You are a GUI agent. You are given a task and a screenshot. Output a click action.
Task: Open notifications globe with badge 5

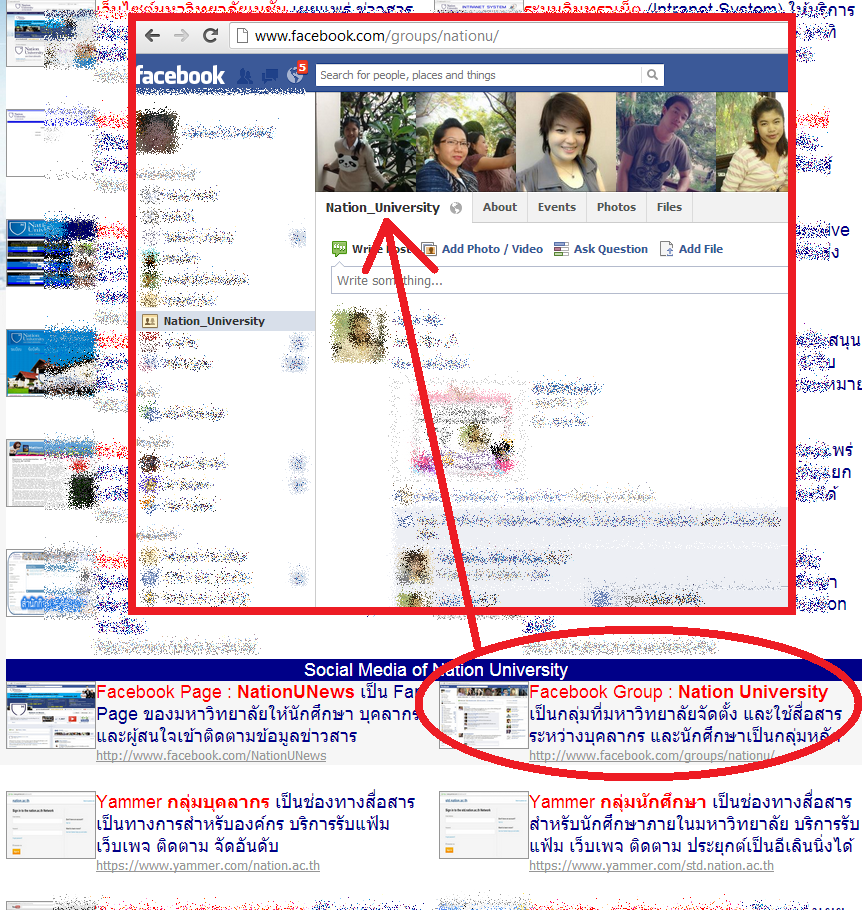click(x=296, y=74)
